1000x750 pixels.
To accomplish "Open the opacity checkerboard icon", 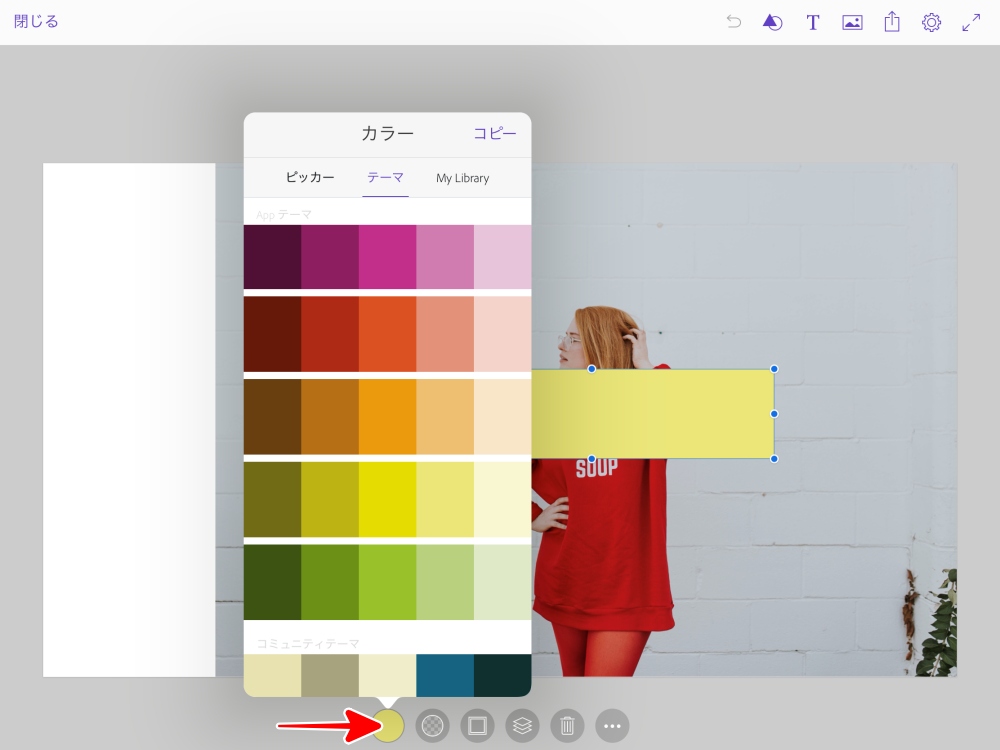I will pyautogui.click(x=432, y=726).
